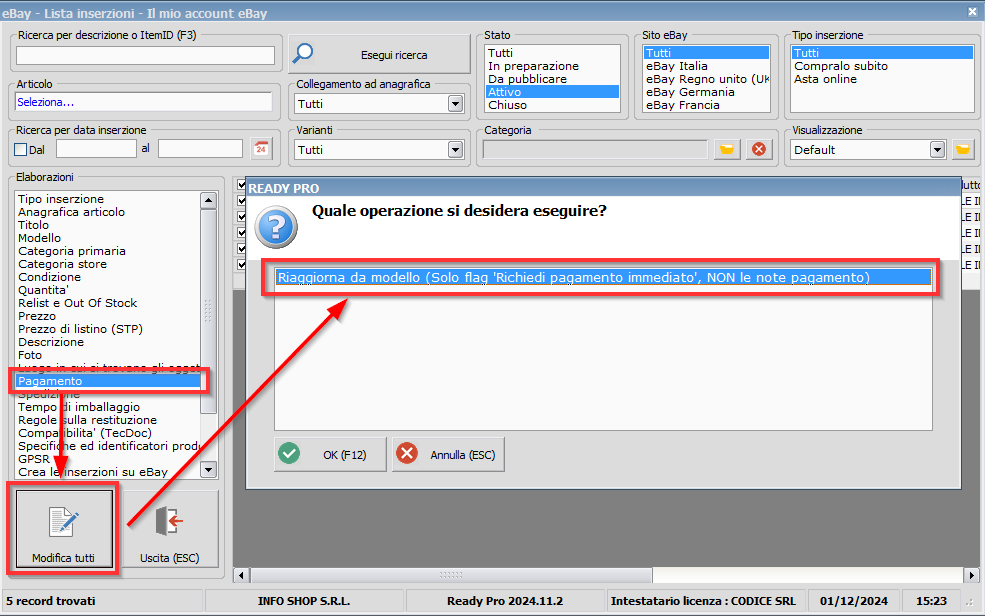Click the Modifica tutti button
The image size is (985, 616).
pos(64,529)
